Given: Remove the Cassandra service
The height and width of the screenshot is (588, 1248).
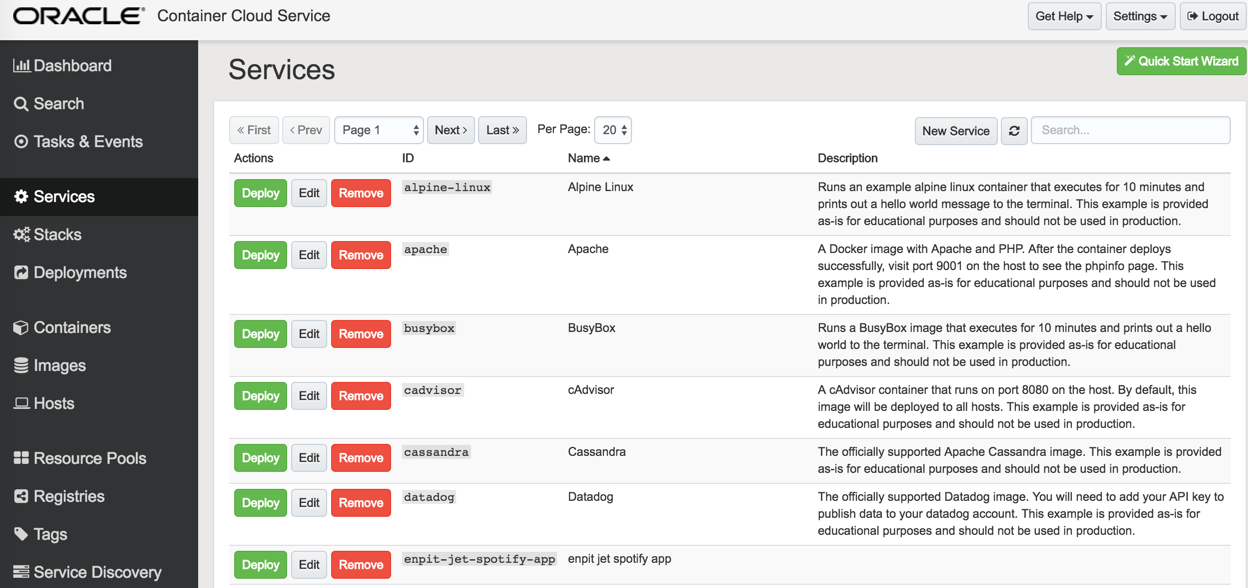Looking at the screenshot, I should (x=361, y=458).
